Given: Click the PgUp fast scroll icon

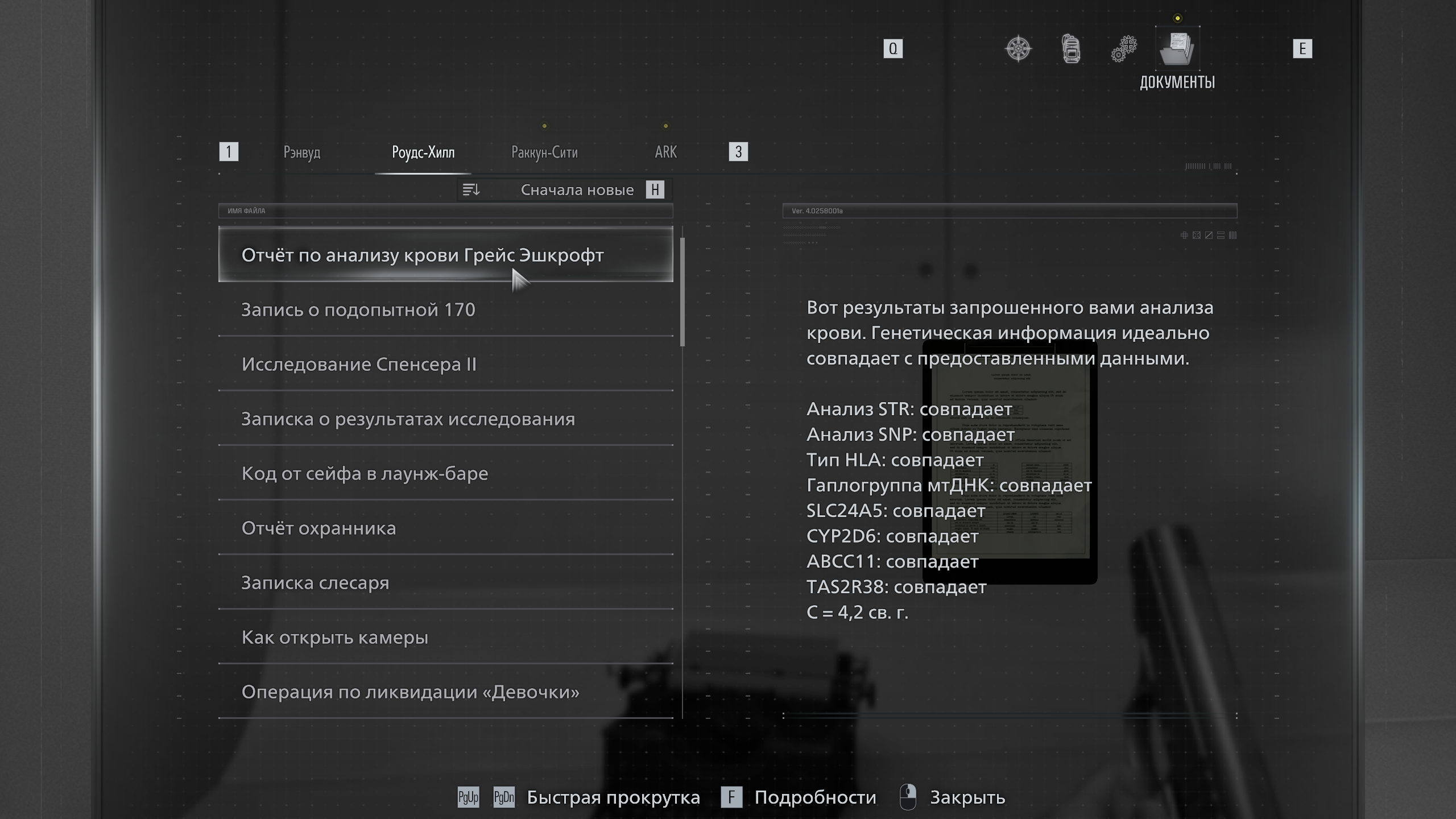Looking at the screenshot, I should tap(468, 797).
